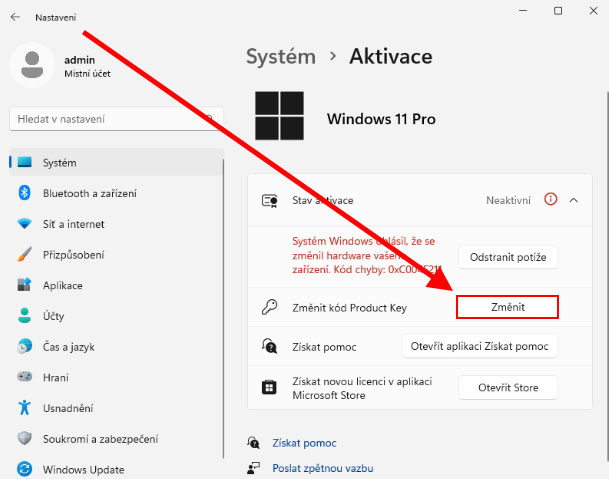Click the Wi-Fi icon for Síť a internet

pyautogui.click(x=24, y=224)
